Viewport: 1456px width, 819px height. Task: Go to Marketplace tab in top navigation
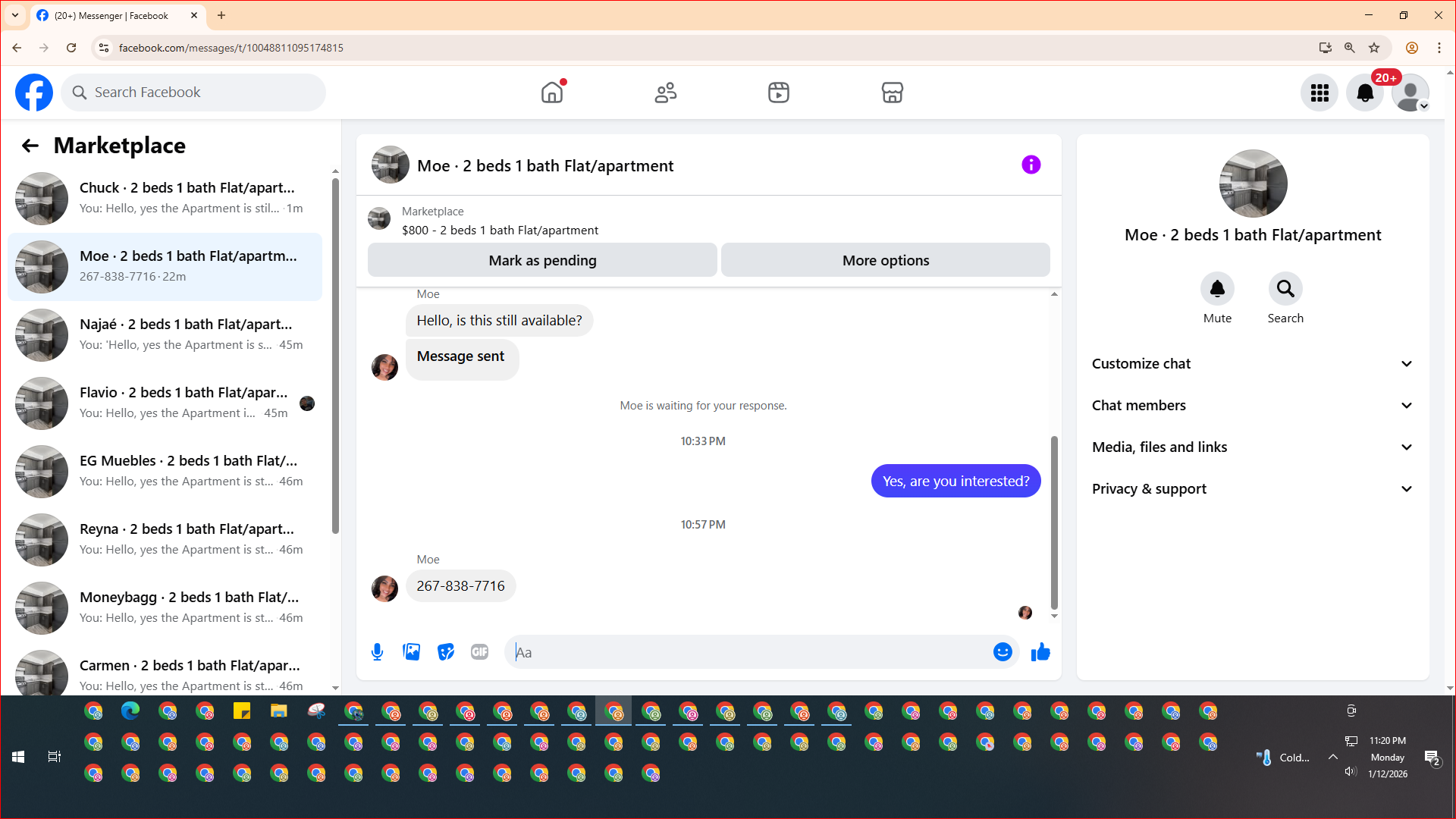892,93
